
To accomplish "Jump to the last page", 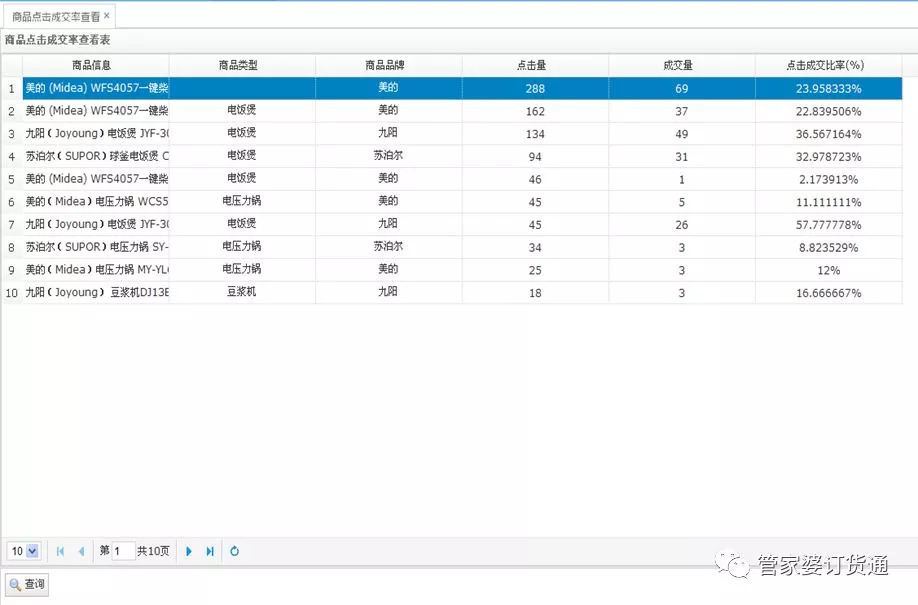I will coord(210,551).
